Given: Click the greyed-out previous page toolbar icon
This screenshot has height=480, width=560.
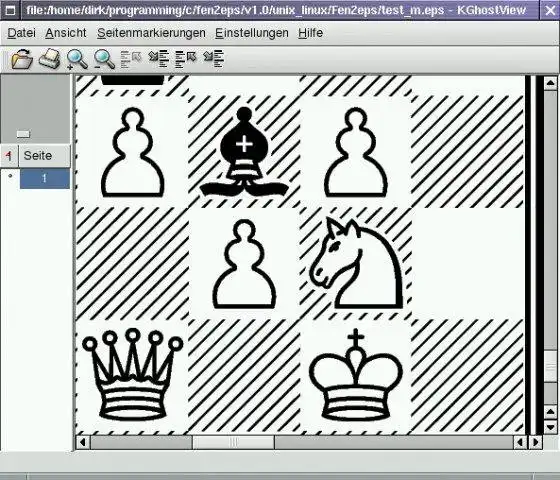Looking at the screenshot, I should [131, 59].
